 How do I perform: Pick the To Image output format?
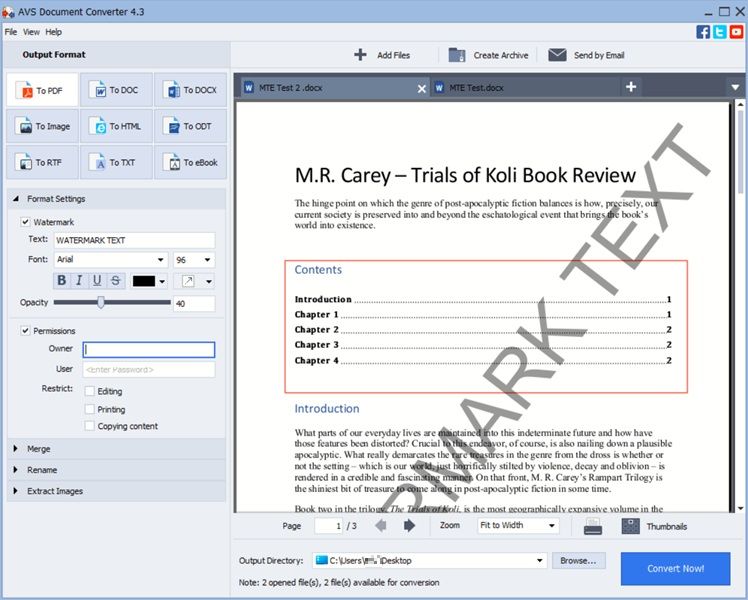click(42, 126)
